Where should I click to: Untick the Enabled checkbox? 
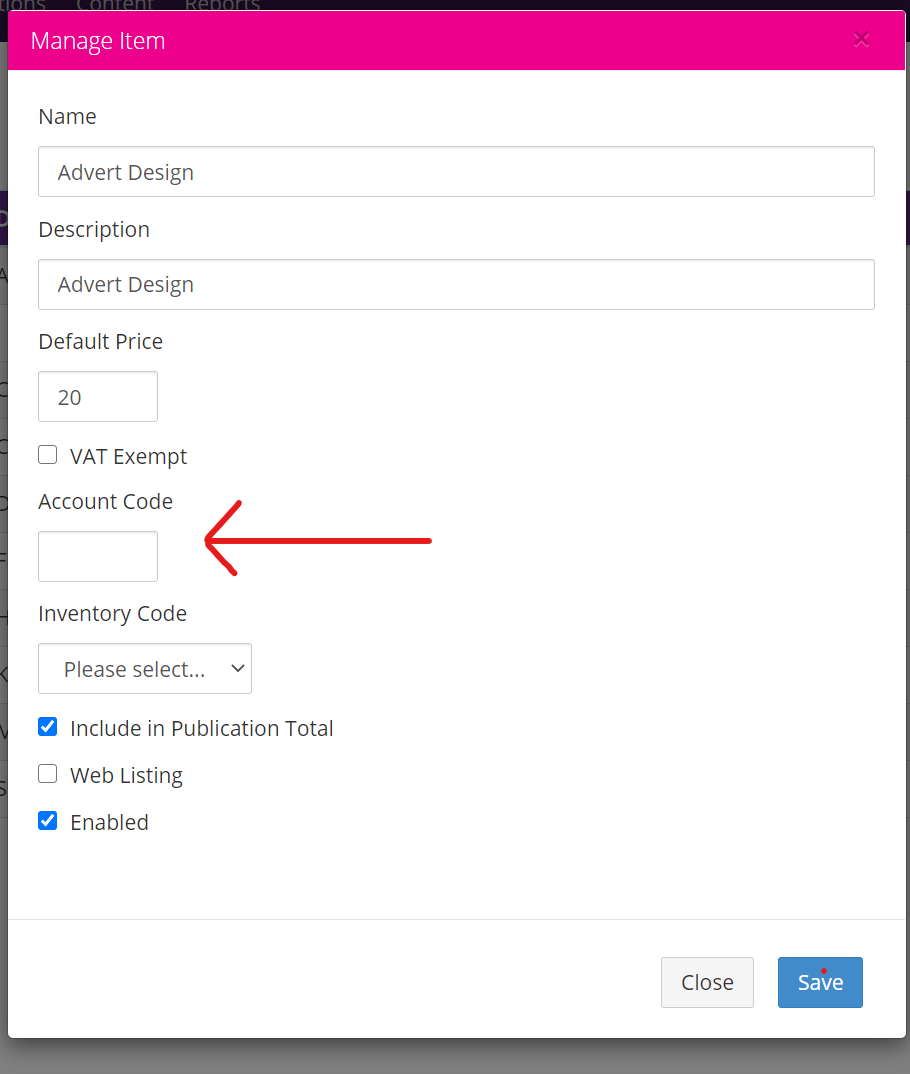tap(48, 821)
